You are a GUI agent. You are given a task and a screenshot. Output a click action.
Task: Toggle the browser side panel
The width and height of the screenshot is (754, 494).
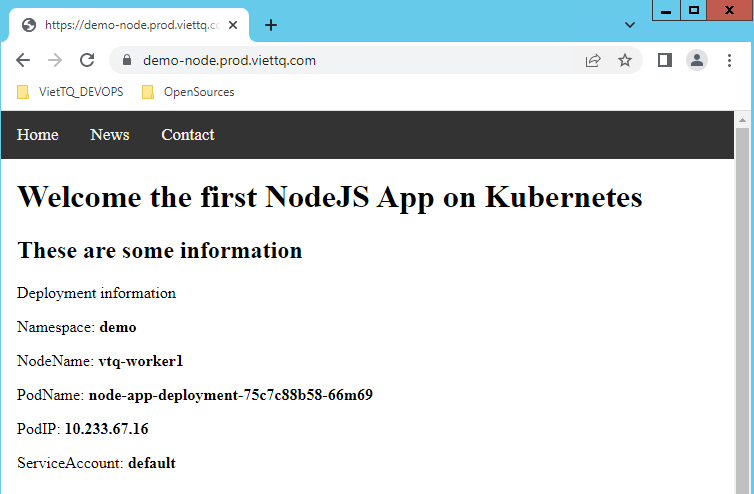664,60
